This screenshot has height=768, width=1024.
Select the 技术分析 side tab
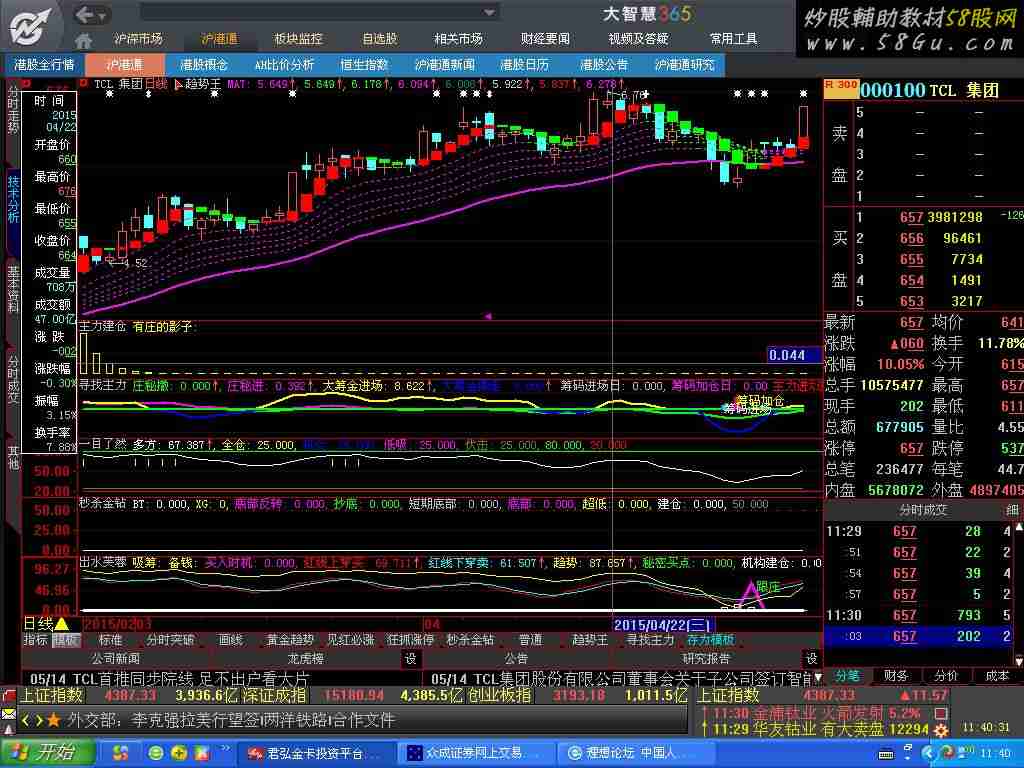point(12,199)
